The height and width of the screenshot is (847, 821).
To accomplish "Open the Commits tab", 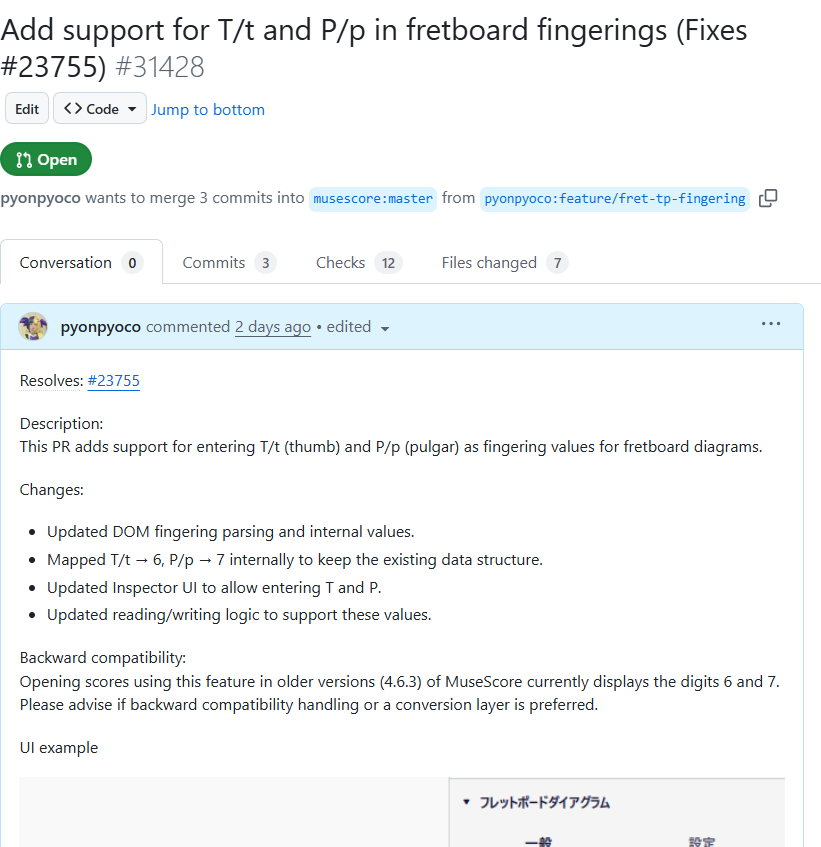I will point(229,263).
